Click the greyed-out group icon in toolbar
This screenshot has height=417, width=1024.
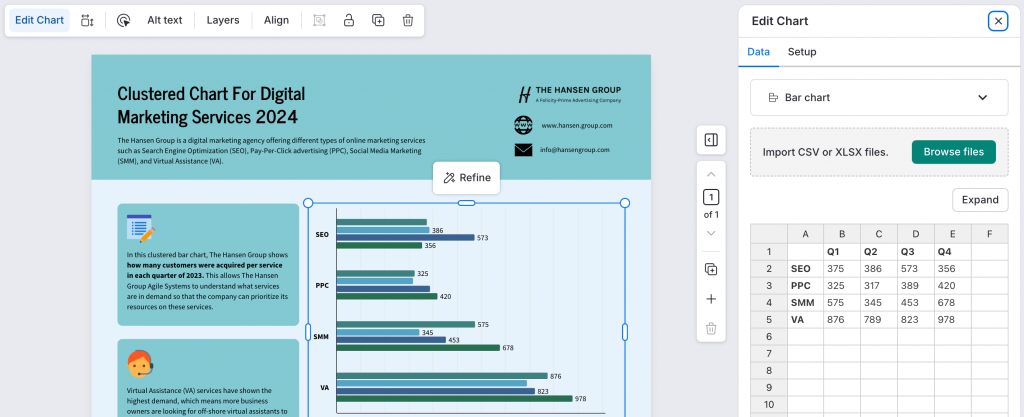(x=319, y=20)
